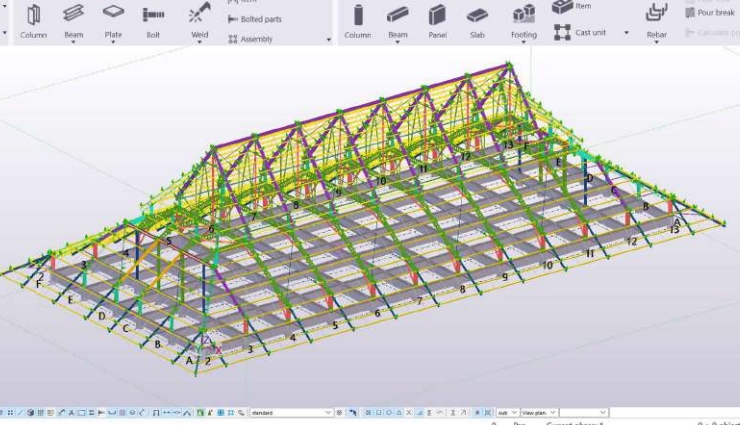The height and width of the screenshot is (425, 746).
Task: Toggle the snap switch just left of Auto dropdown
Action: 487,413
